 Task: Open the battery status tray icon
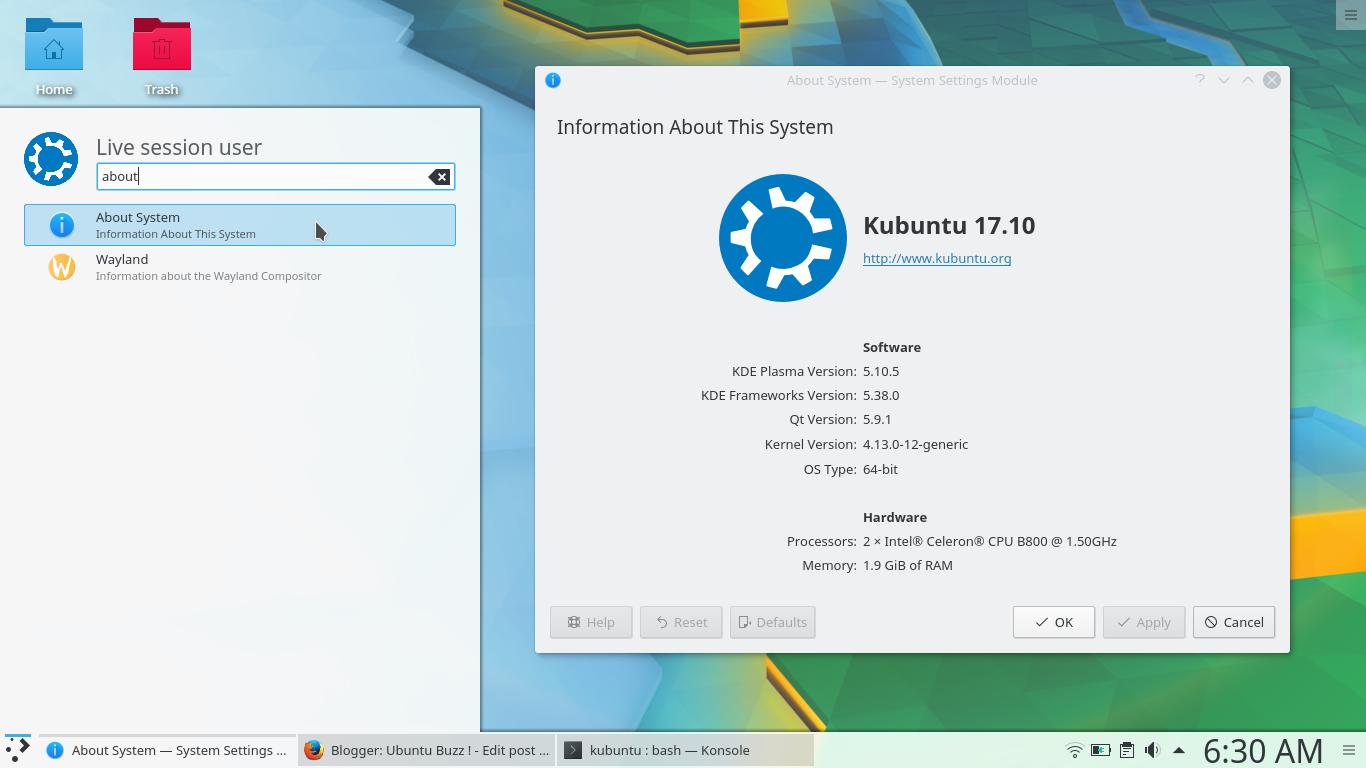click(x=1100, y=750)
